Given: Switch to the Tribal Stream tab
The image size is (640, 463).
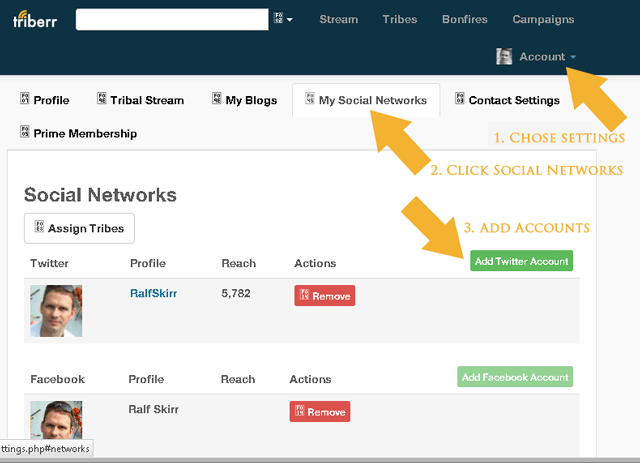Looking at the screenshot, I should [140, 100].
